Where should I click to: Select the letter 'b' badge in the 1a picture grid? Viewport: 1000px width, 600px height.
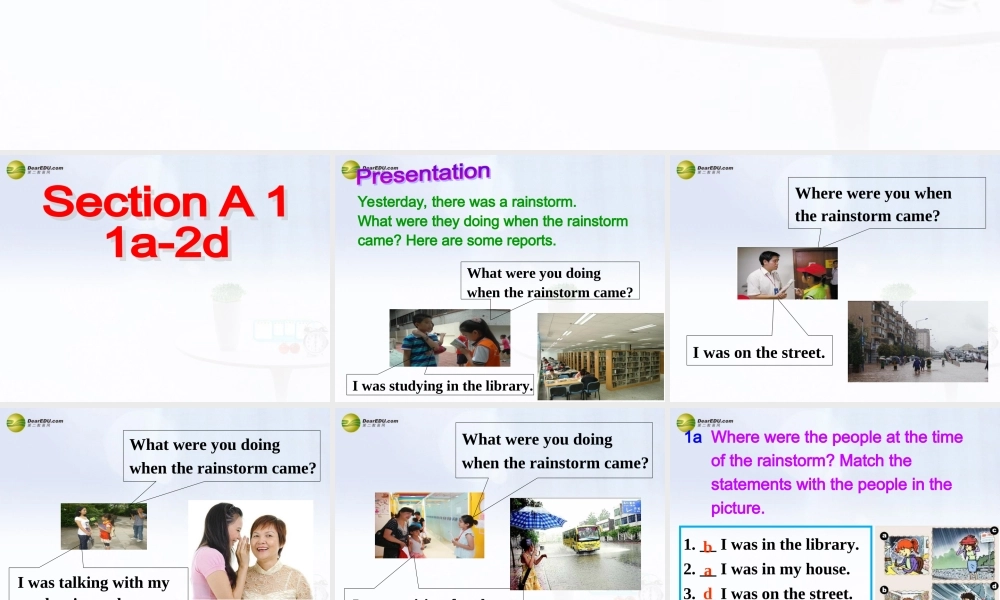(883, 590)
